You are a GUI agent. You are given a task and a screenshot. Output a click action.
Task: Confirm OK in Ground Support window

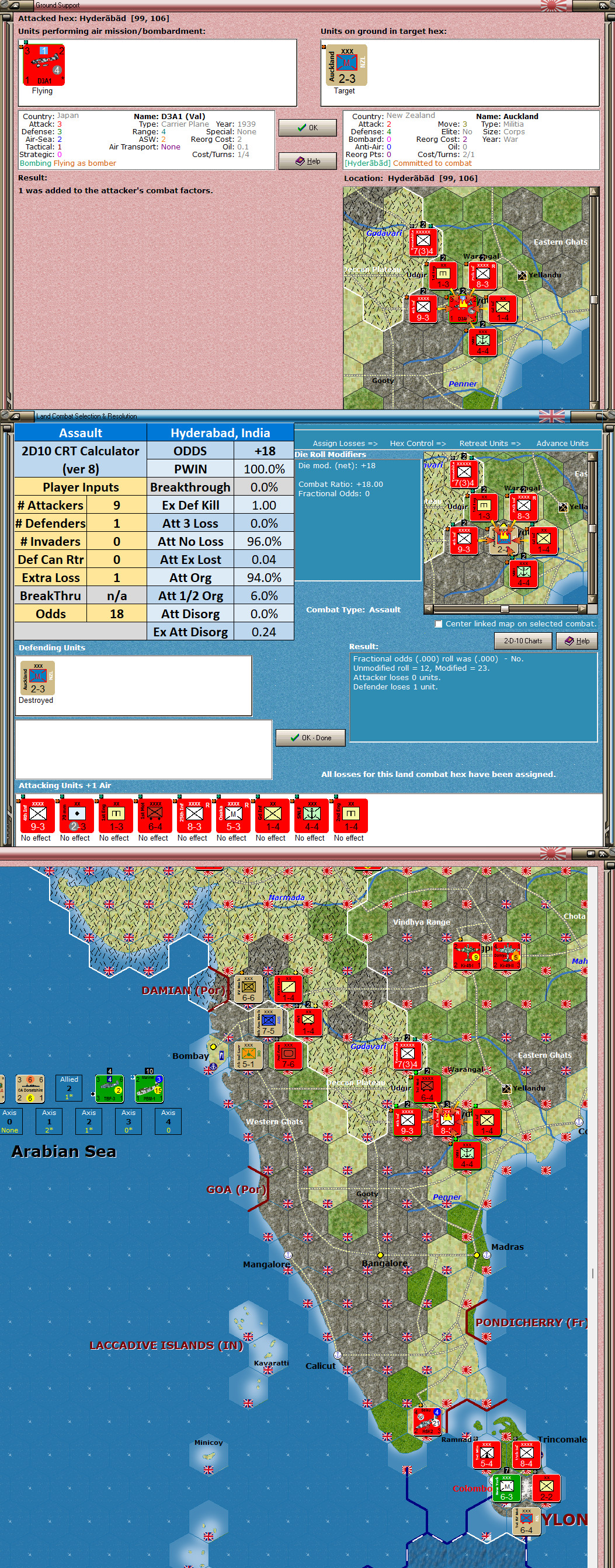[307, 127]
